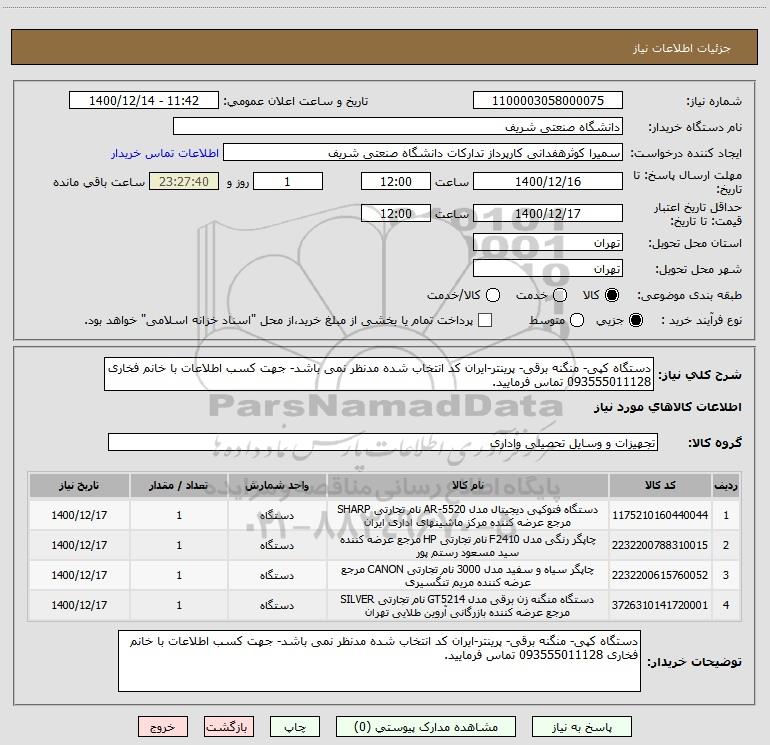Click the بازگشت back button
Image resolution: width=770 pixels, height=745 pixels.
point(229,727)
